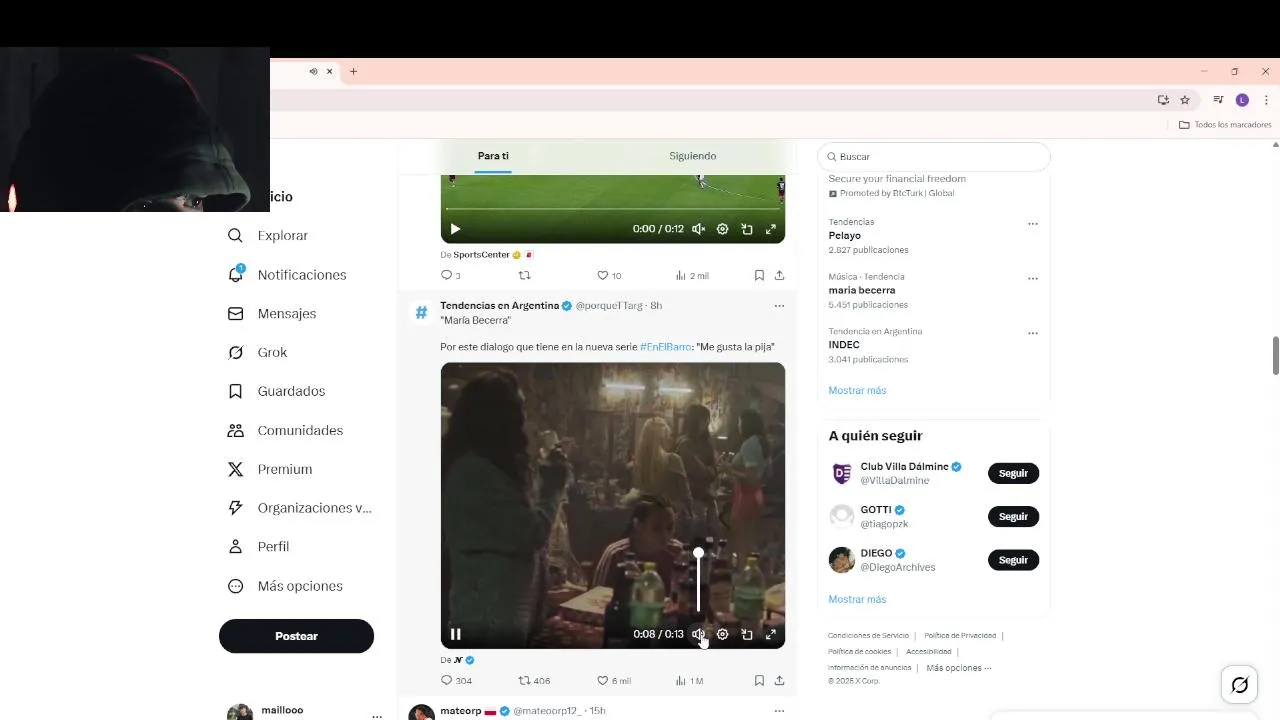
Task: Click Mostrar más under trends
Action: tap(857, 390)
